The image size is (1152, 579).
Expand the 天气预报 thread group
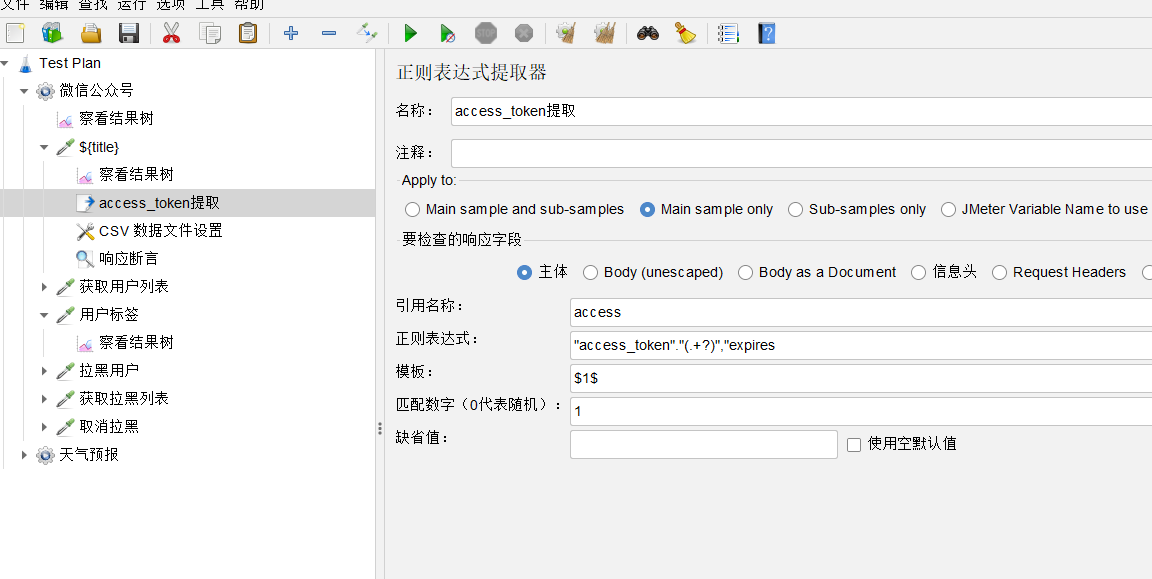click(25, 455)
